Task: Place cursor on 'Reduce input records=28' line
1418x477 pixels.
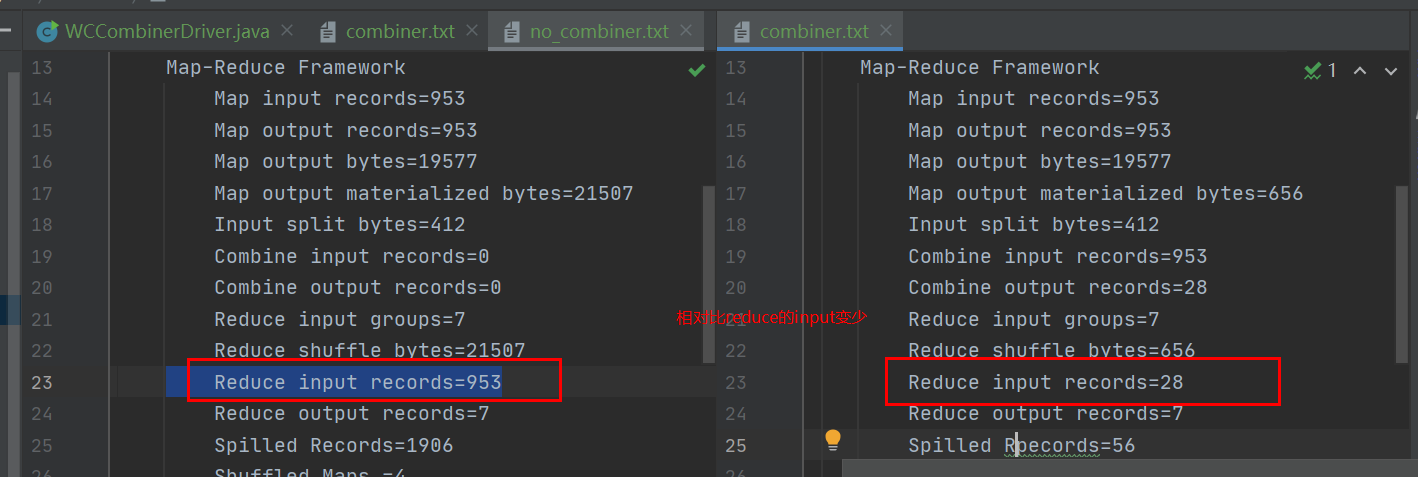Action: pyautogui.click(x=1046, y=383)
